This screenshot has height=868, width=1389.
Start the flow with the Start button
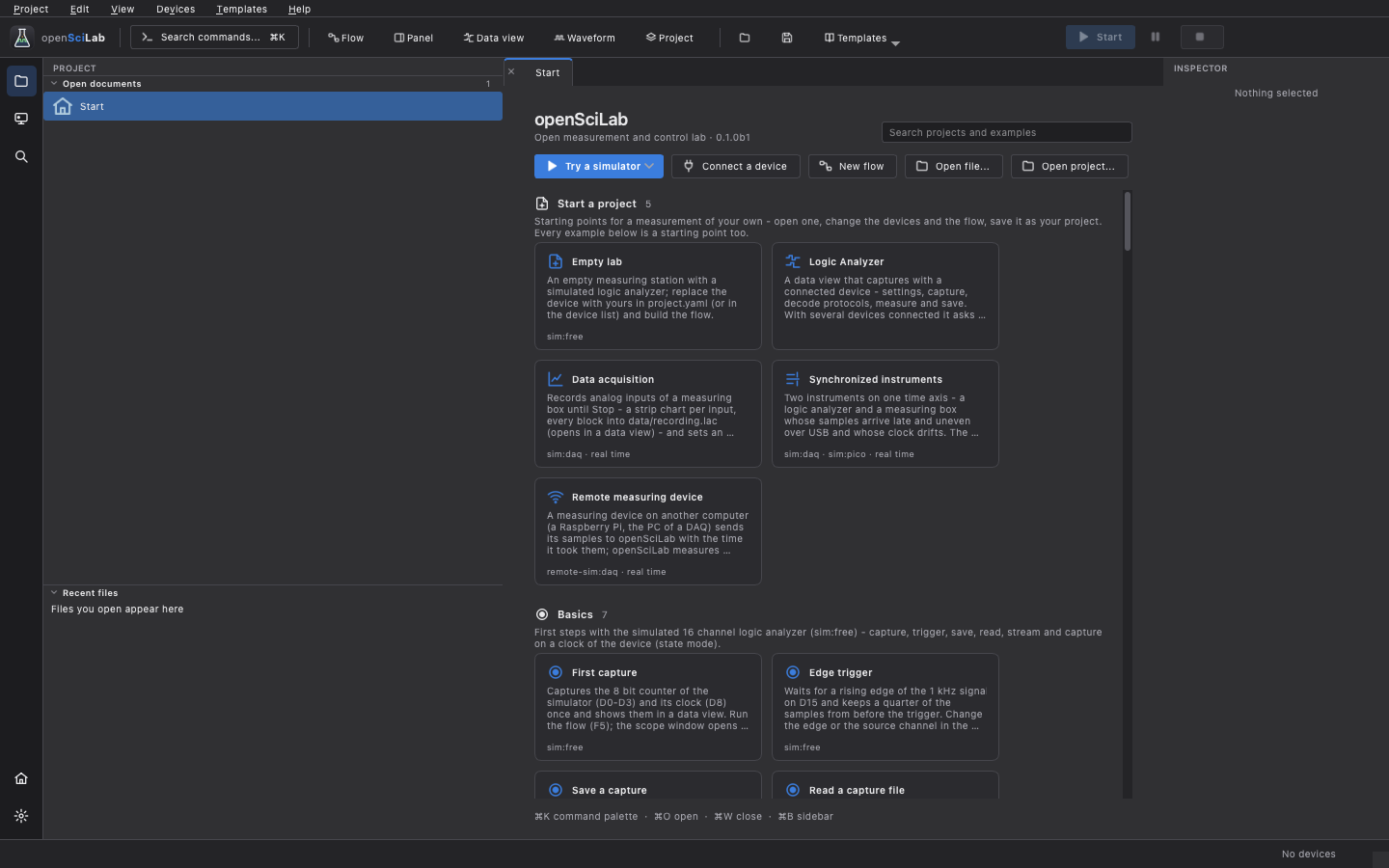(x=1101, y=37)
